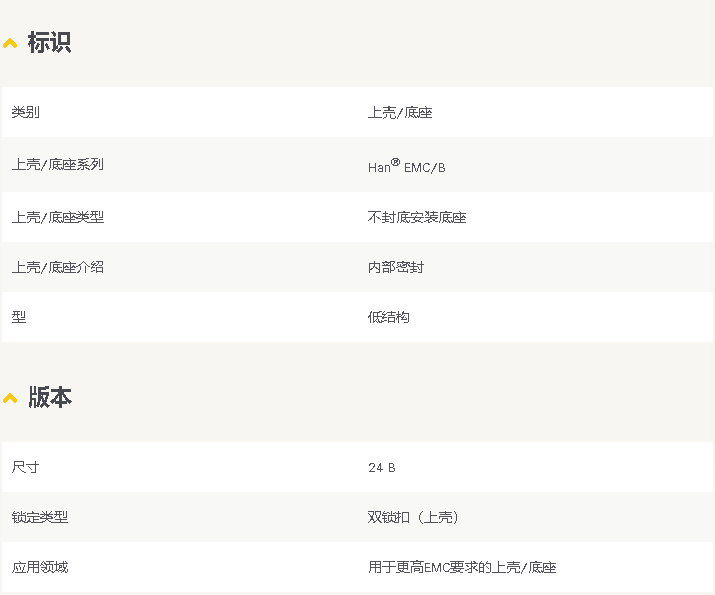
Task: Select the 用于更高EMC要求的上壳/底座 value
Action: click(462, 567)
